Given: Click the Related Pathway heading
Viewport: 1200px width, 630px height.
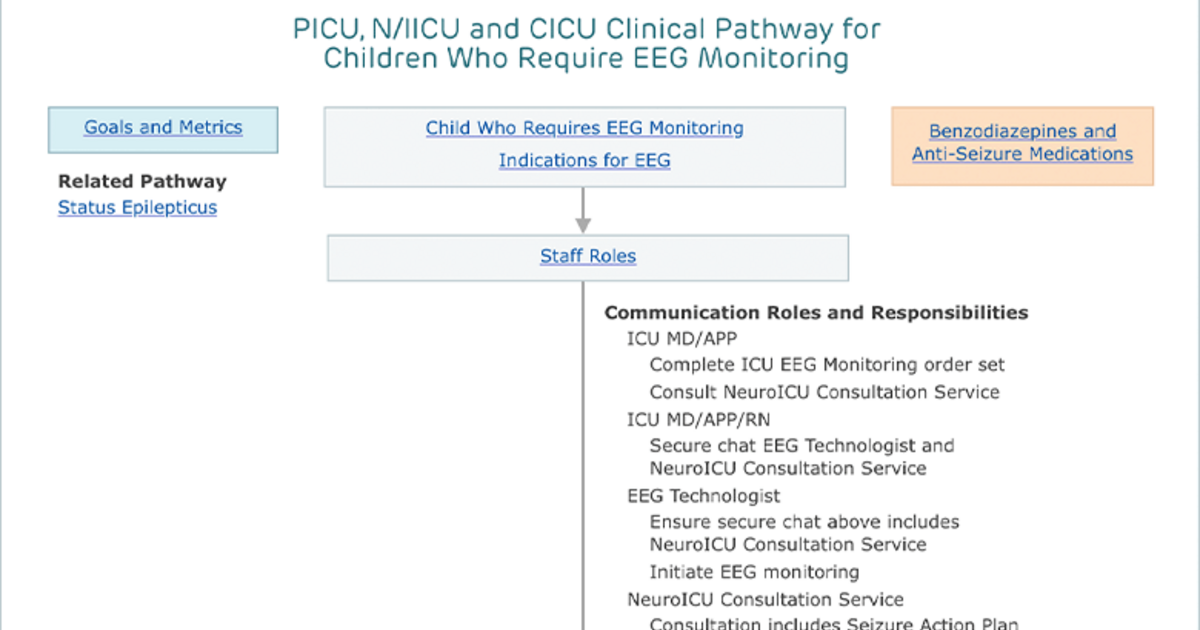Looking at the screenshot, I should pos(142,182).
